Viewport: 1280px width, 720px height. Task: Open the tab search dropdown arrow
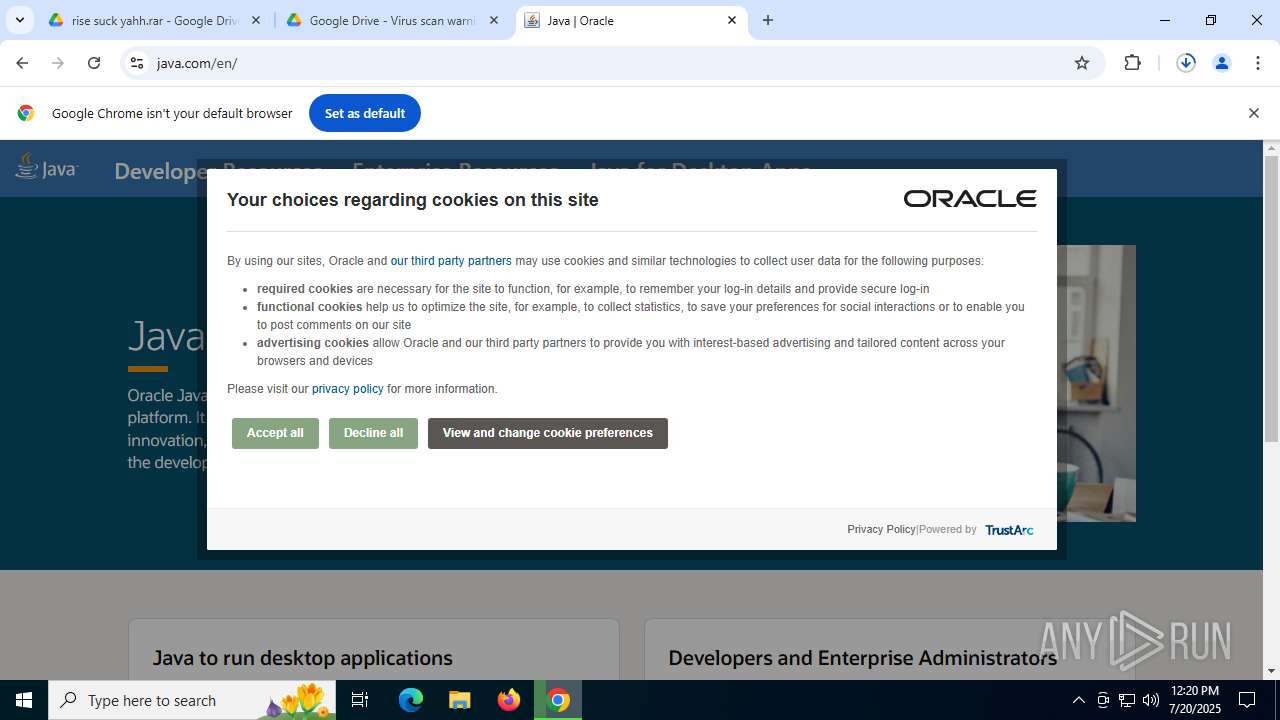(19, 20)
